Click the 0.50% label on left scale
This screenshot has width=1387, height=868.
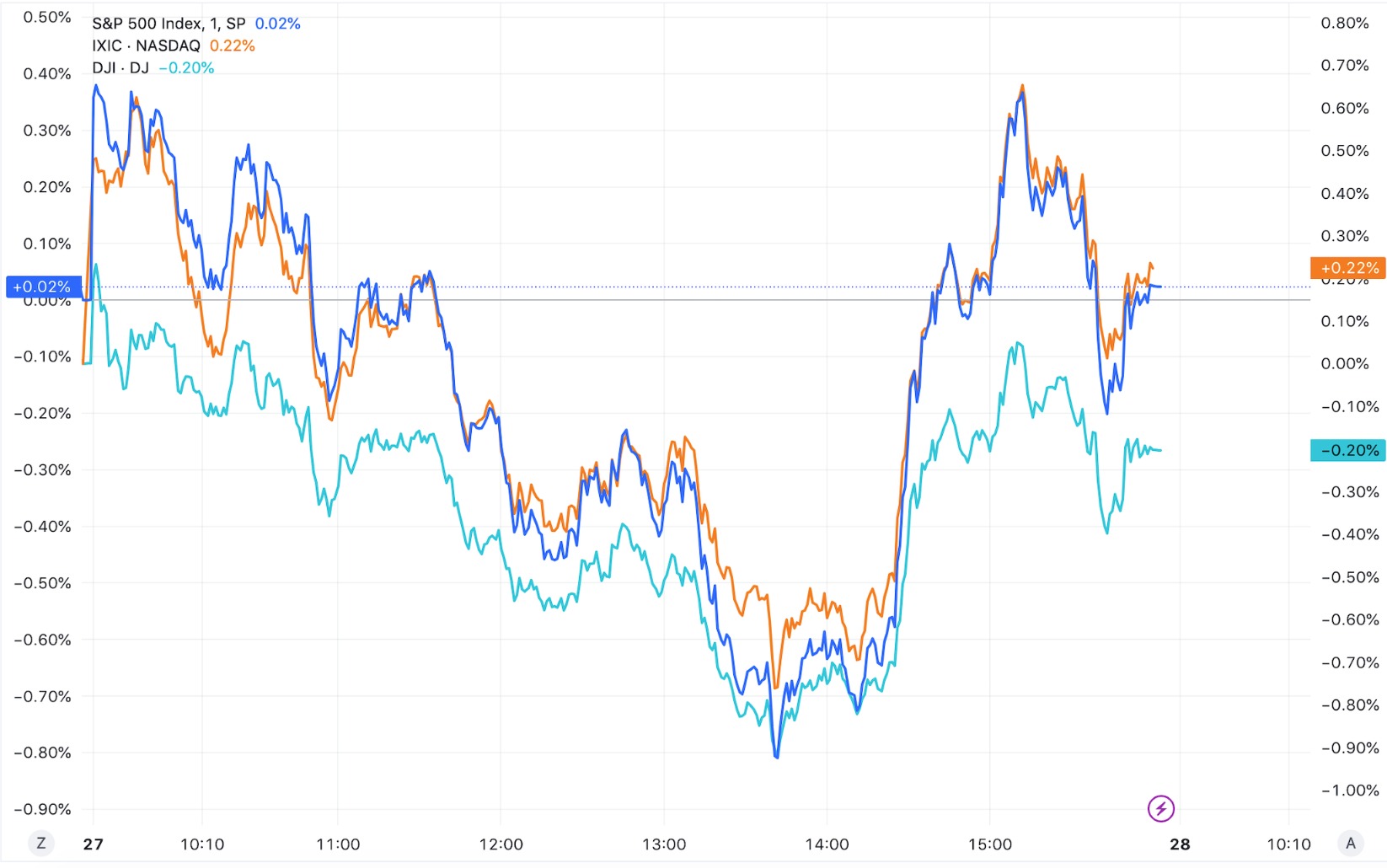tap(47, 17)
